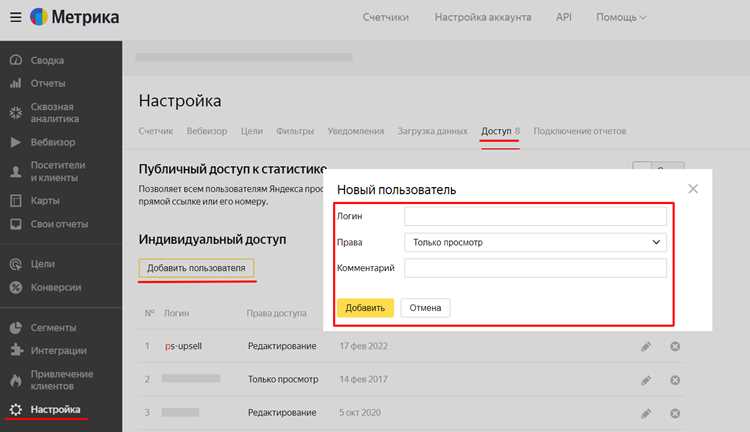
Task: Switch to the Фильтры tab
Action: click(x=295, y=131)
